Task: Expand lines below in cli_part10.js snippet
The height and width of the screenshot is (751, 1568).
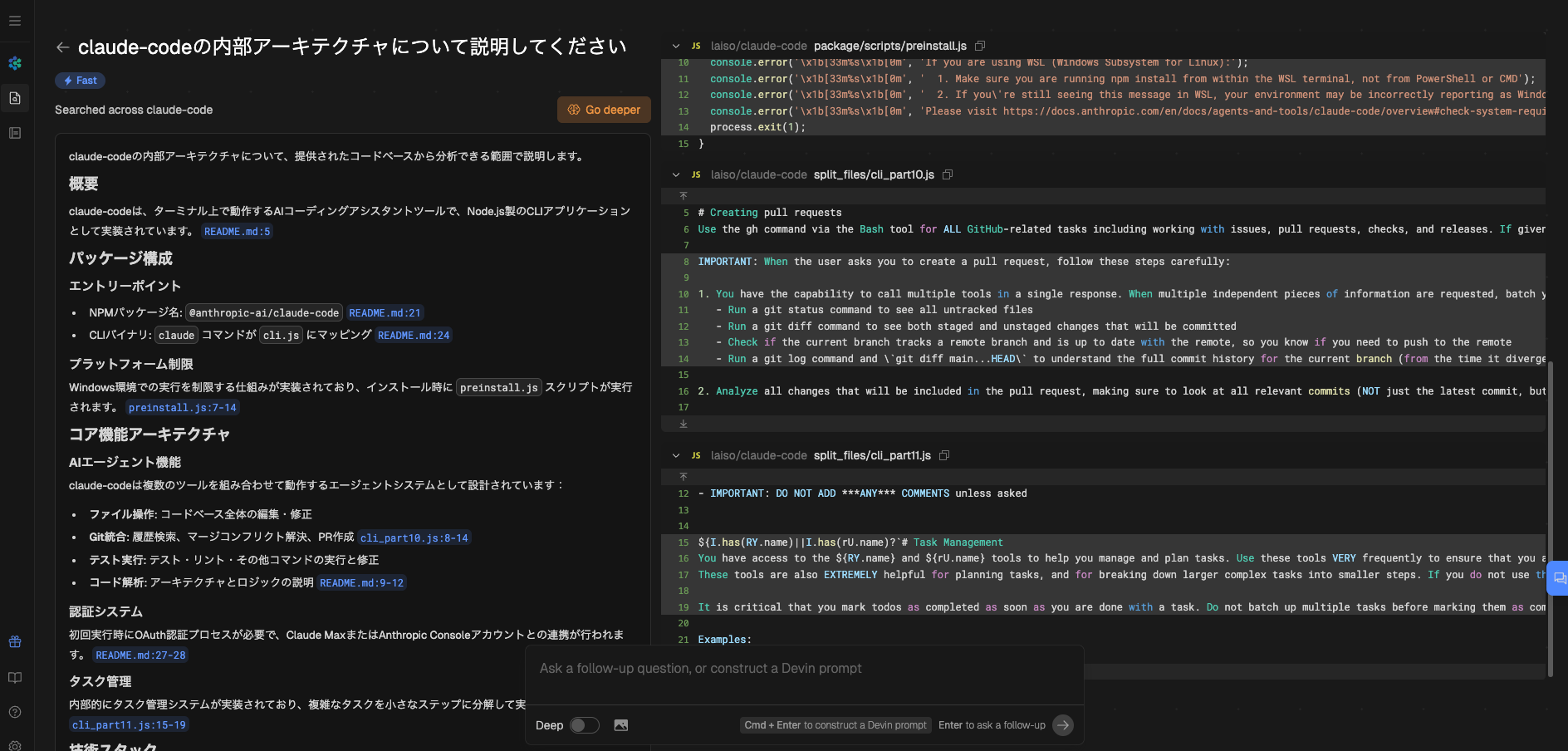Action: (x=684, y=424)
